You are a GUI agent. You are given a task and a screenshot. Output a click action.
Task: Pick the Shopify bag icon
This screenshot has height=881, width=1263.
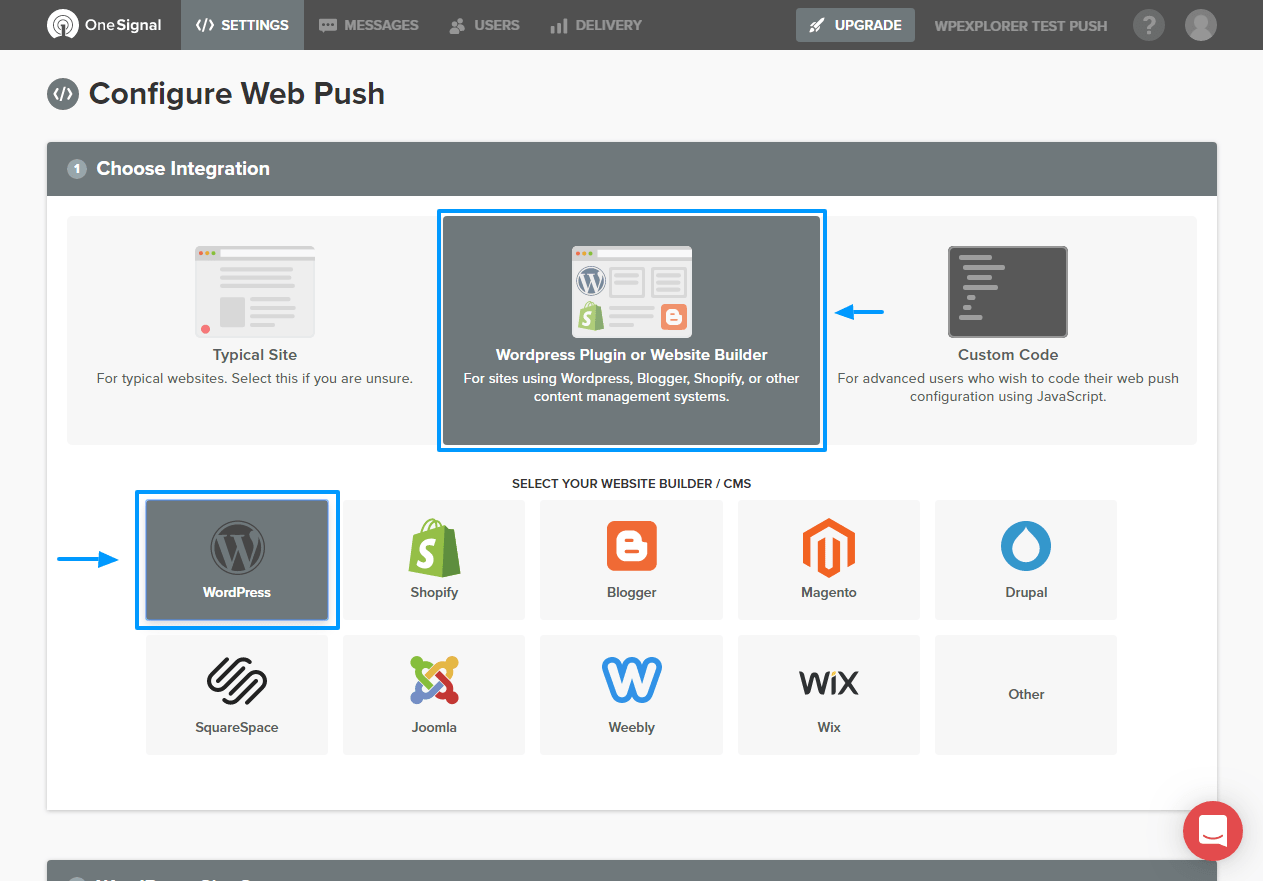coord(434,547)
